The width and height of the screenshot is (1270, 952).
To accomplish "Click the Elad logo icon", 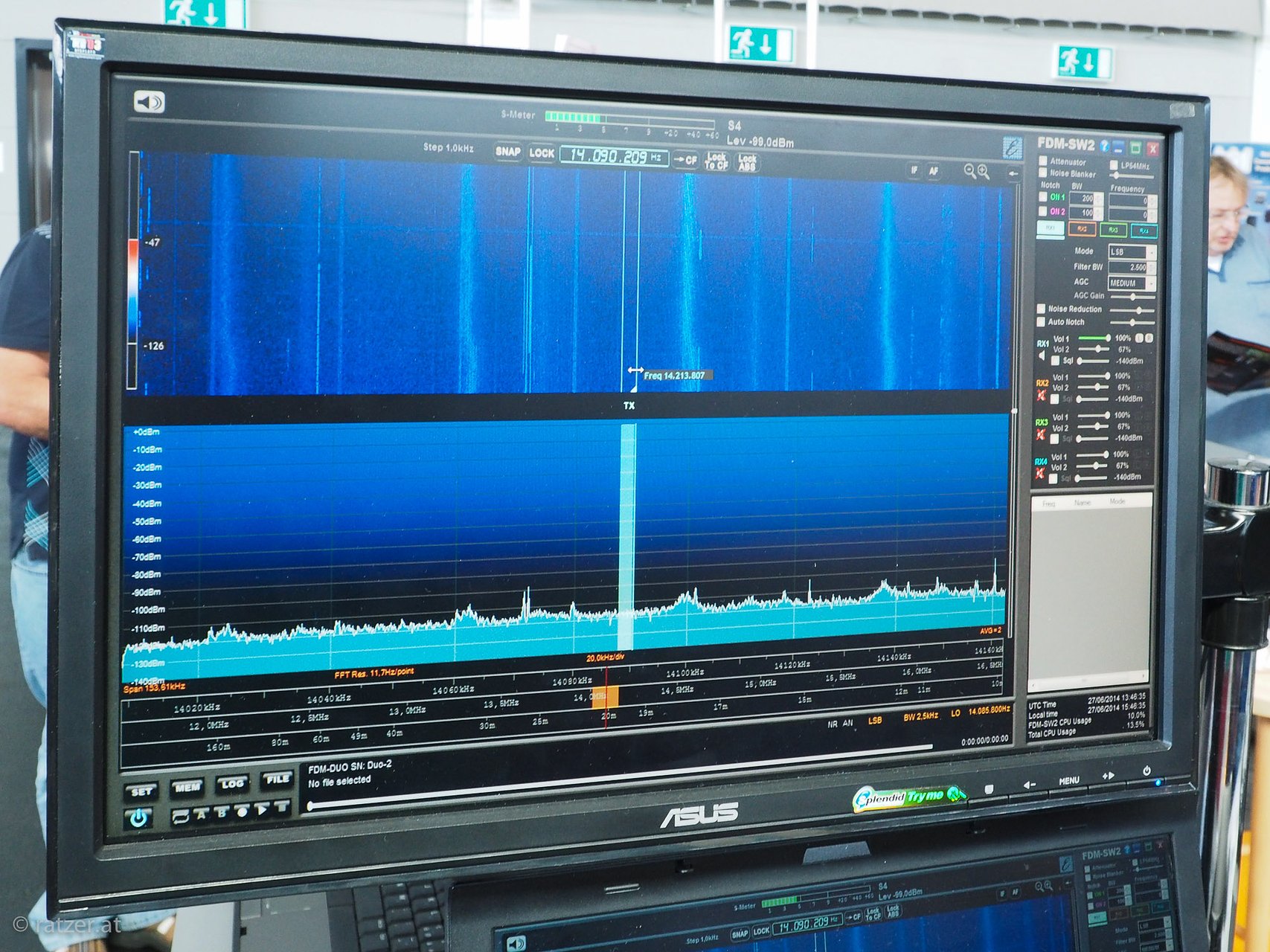I will [1012, 147].
